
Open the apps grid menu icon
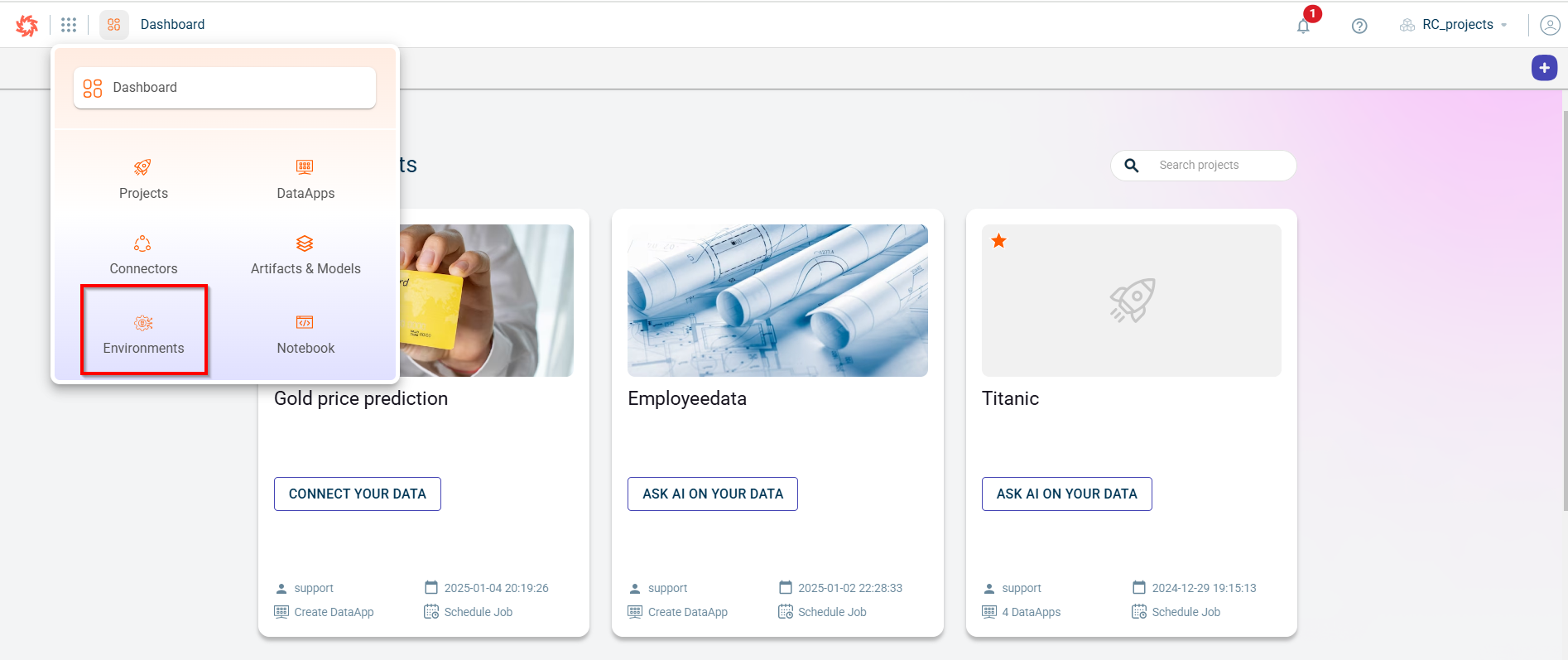pyautogui.click(x=69, y=25)
